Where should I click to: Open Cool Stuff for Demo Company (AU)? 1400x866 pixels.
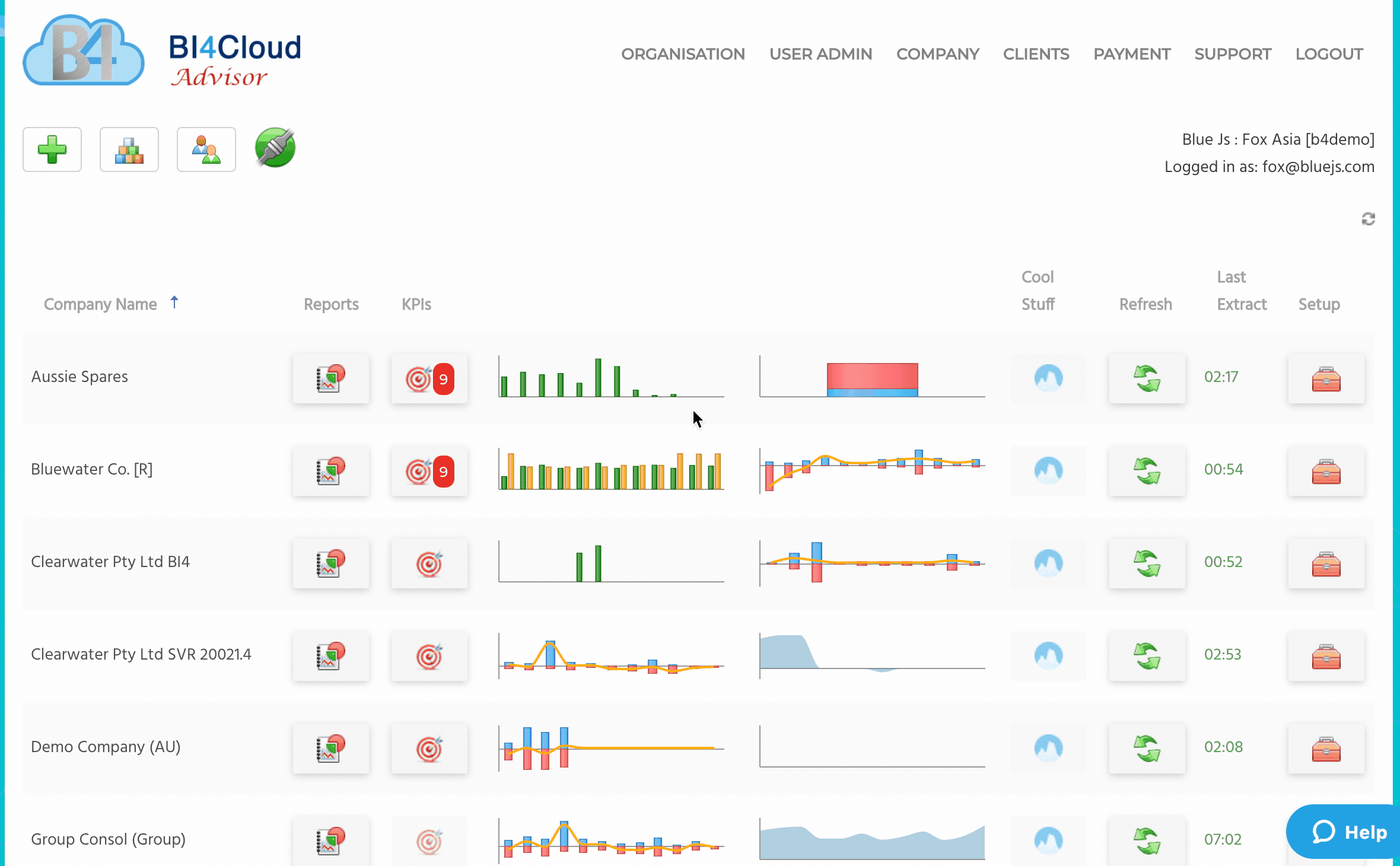point(1049,749)
